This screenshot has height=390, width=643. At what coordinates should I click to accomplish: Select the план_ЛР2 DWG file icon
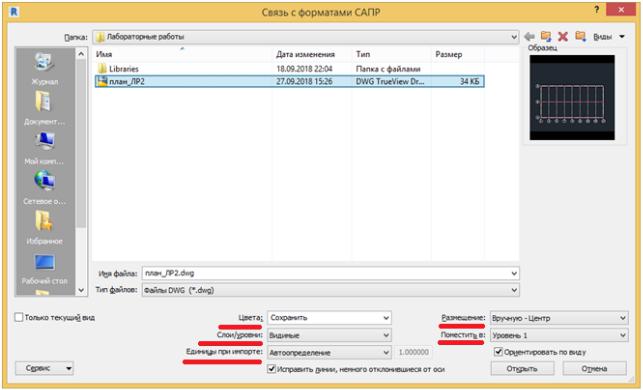coord(102,81)
